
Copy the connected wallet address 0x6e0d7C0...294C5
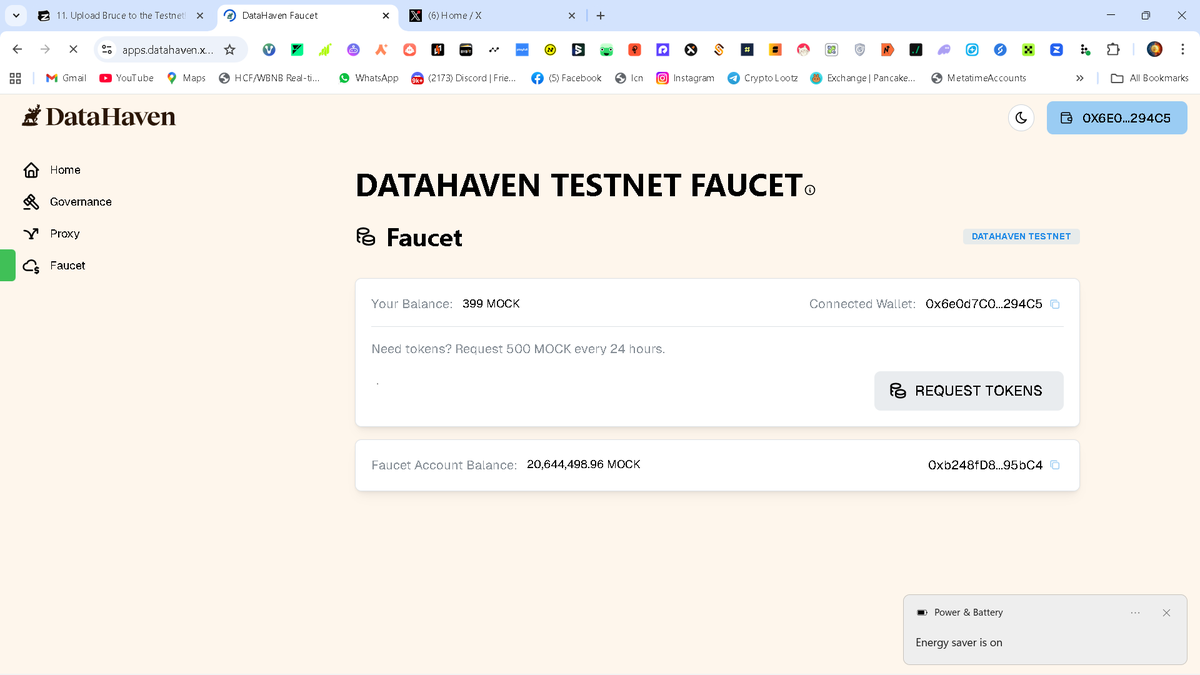pyautogui.click(x=1055, y=303)
